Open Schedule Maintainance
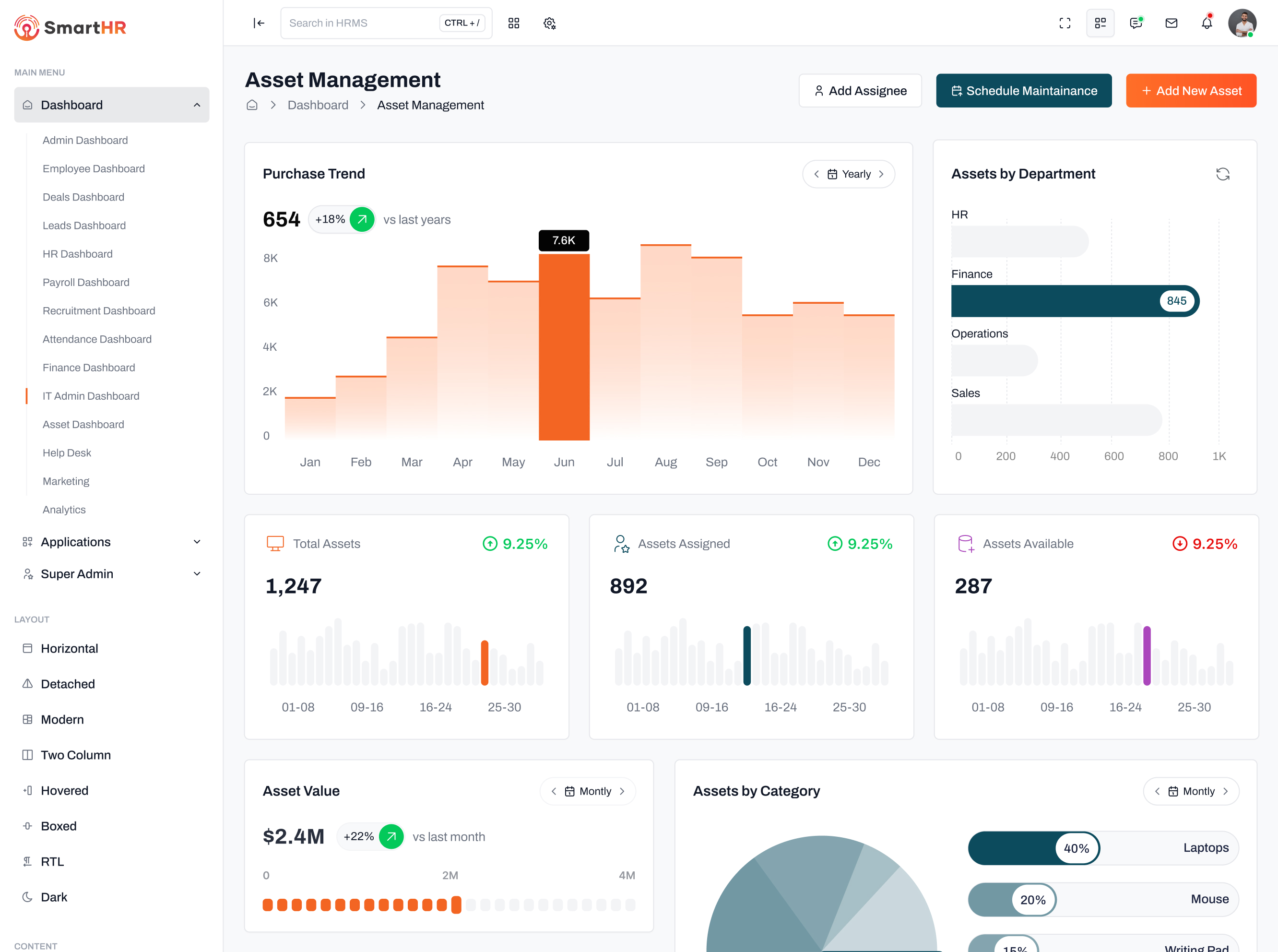The width and height of the screenshot is (1278, 952). pos(1023,91)
